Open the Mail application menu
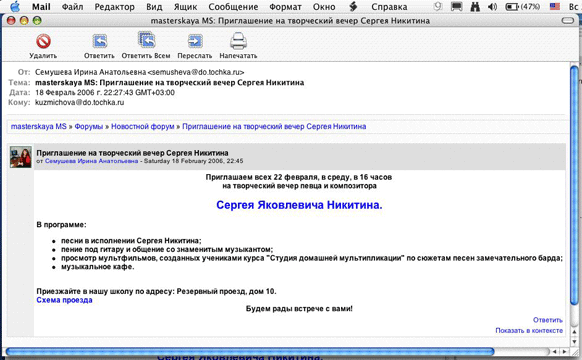This screenshot has width=582, height=360. pyautogui.click(x=41, y=7)
